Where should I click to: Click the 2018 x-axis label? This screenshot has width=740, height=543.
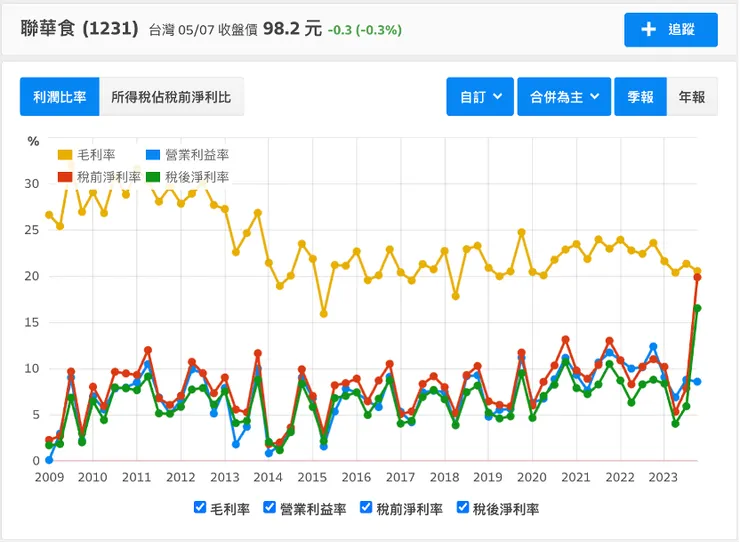[x=444, y=477]
